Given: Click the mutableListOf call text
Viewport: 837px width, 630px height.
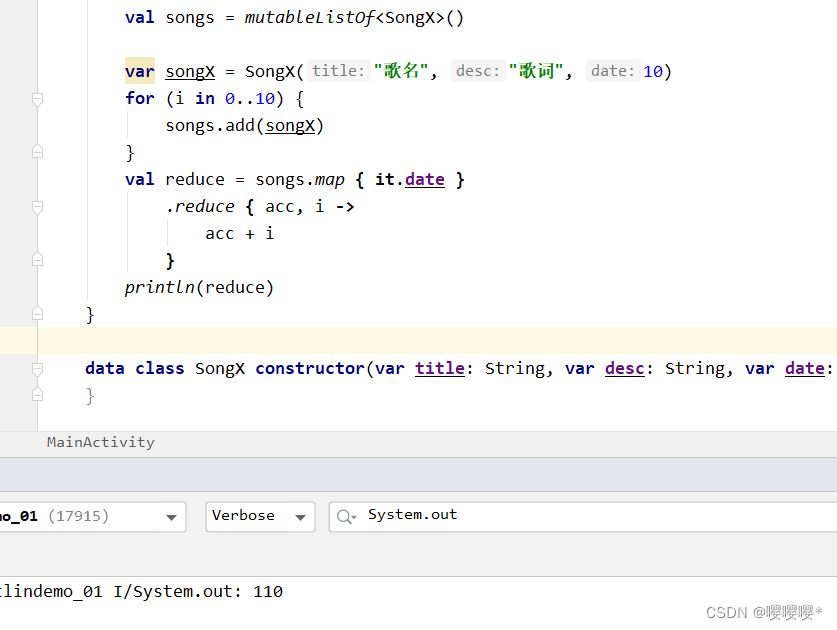Looking at the screenshot, I should (x=310, y=18).
